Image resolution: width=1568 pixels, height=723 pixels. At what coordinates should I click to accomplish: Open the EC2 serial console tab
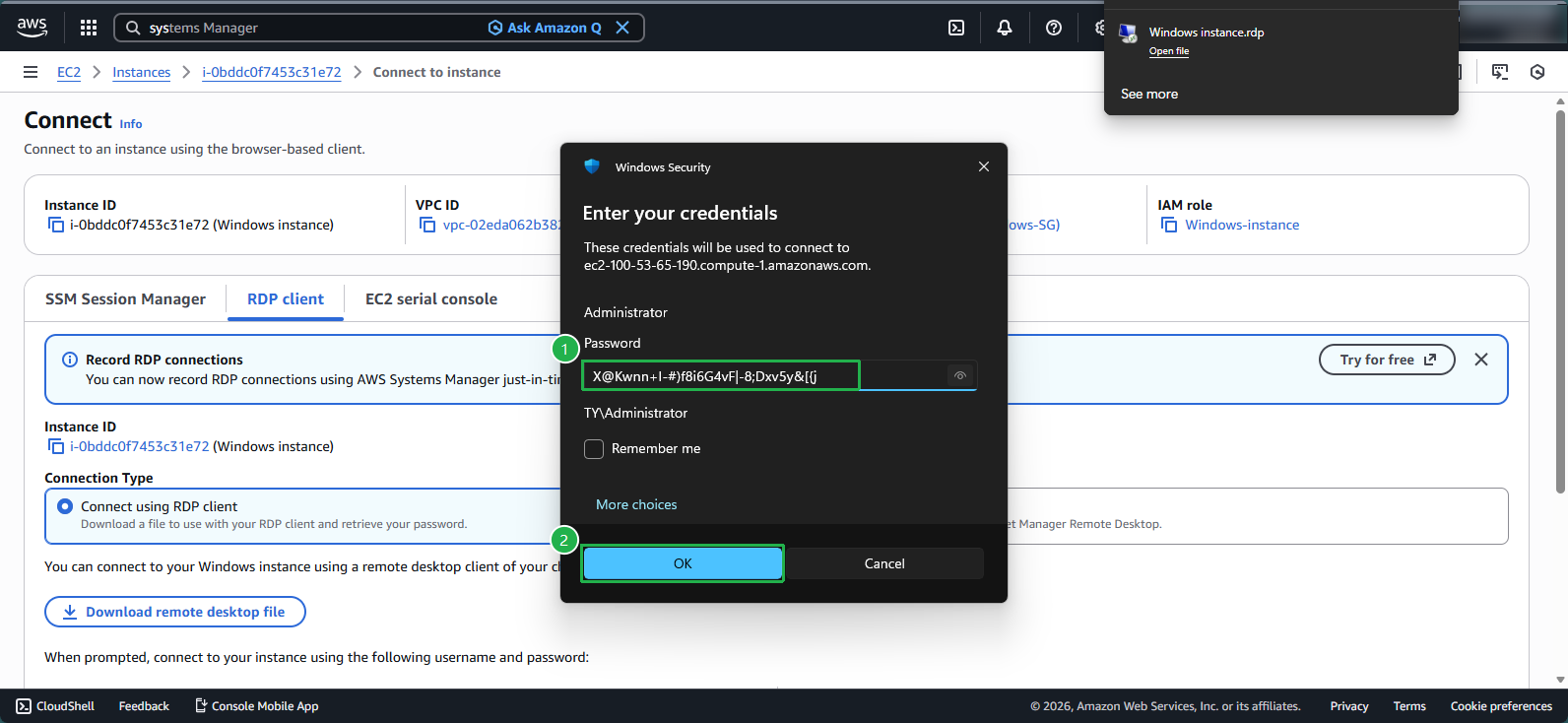[x=431, y=299]
